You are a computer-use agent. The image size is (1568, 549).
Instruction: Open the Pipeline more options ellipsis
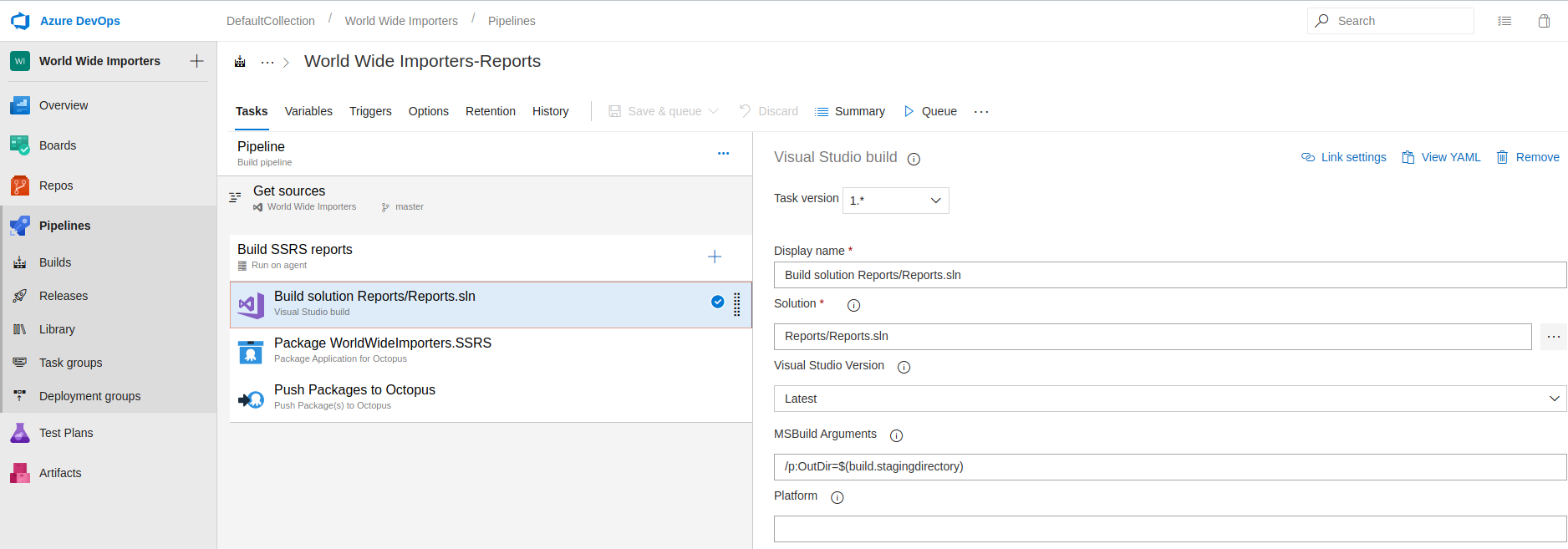pyautogui.click(x=723, y=154)
